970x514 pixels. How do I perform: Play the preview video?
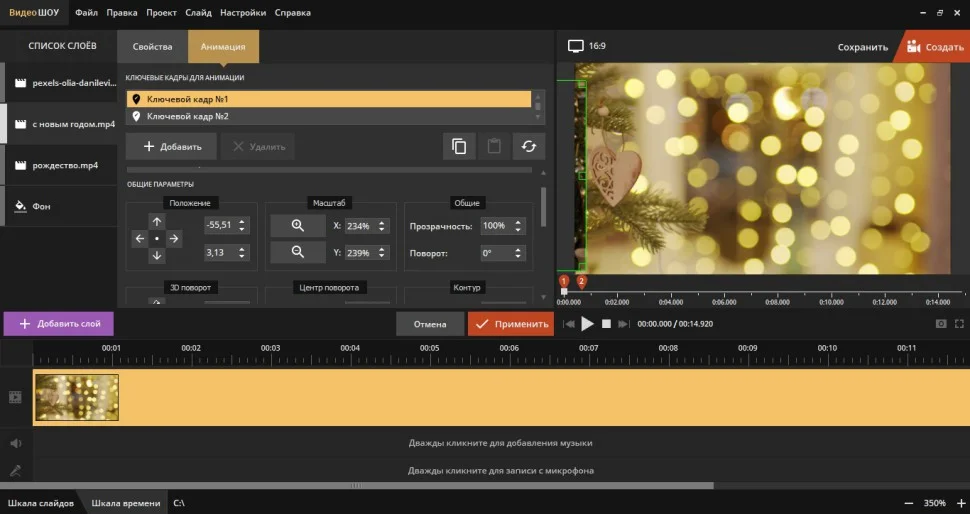click(588, 324)
